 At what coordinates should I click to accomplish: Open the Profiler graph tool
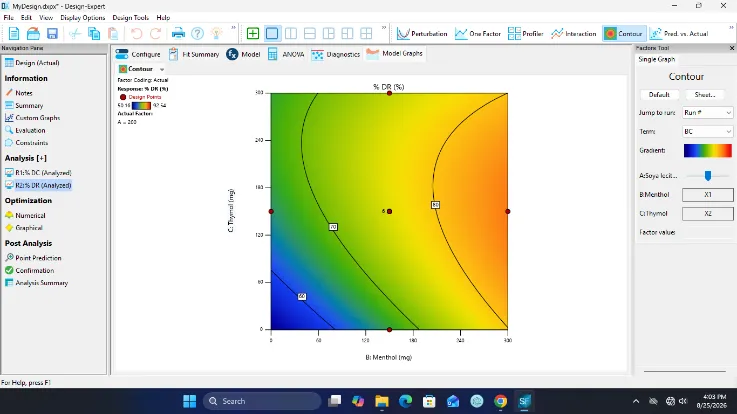pos(525,33)
